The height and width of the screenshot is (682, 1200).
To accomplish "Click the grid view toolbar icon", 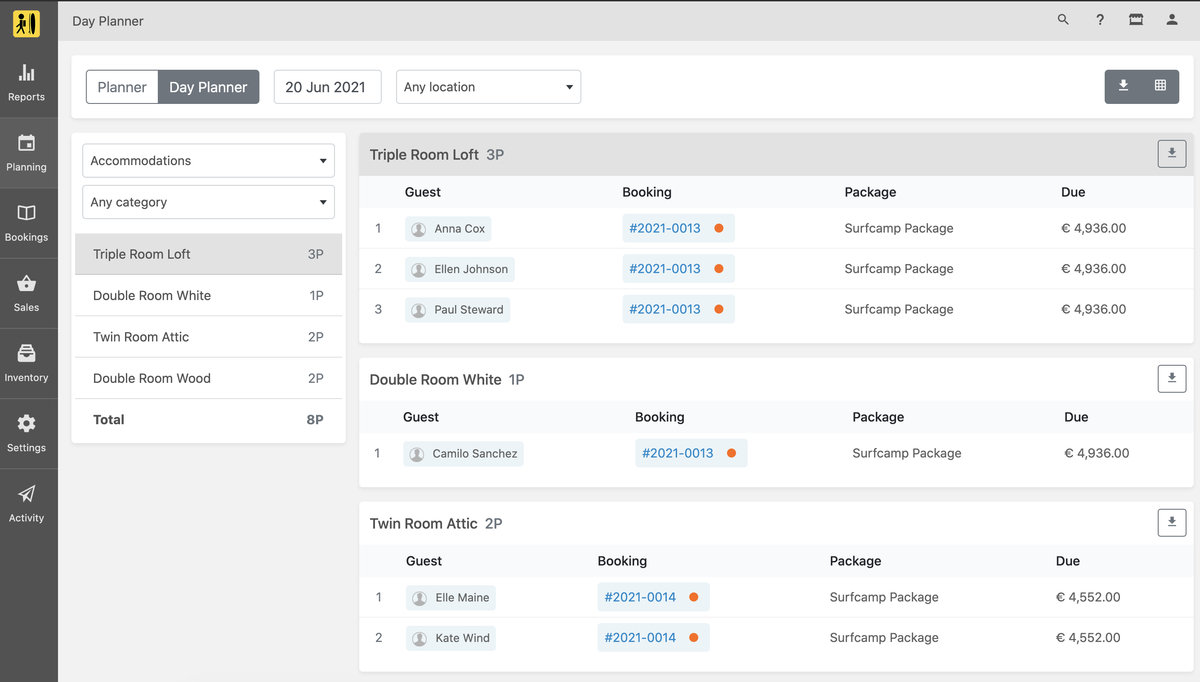I will 1160,86.
